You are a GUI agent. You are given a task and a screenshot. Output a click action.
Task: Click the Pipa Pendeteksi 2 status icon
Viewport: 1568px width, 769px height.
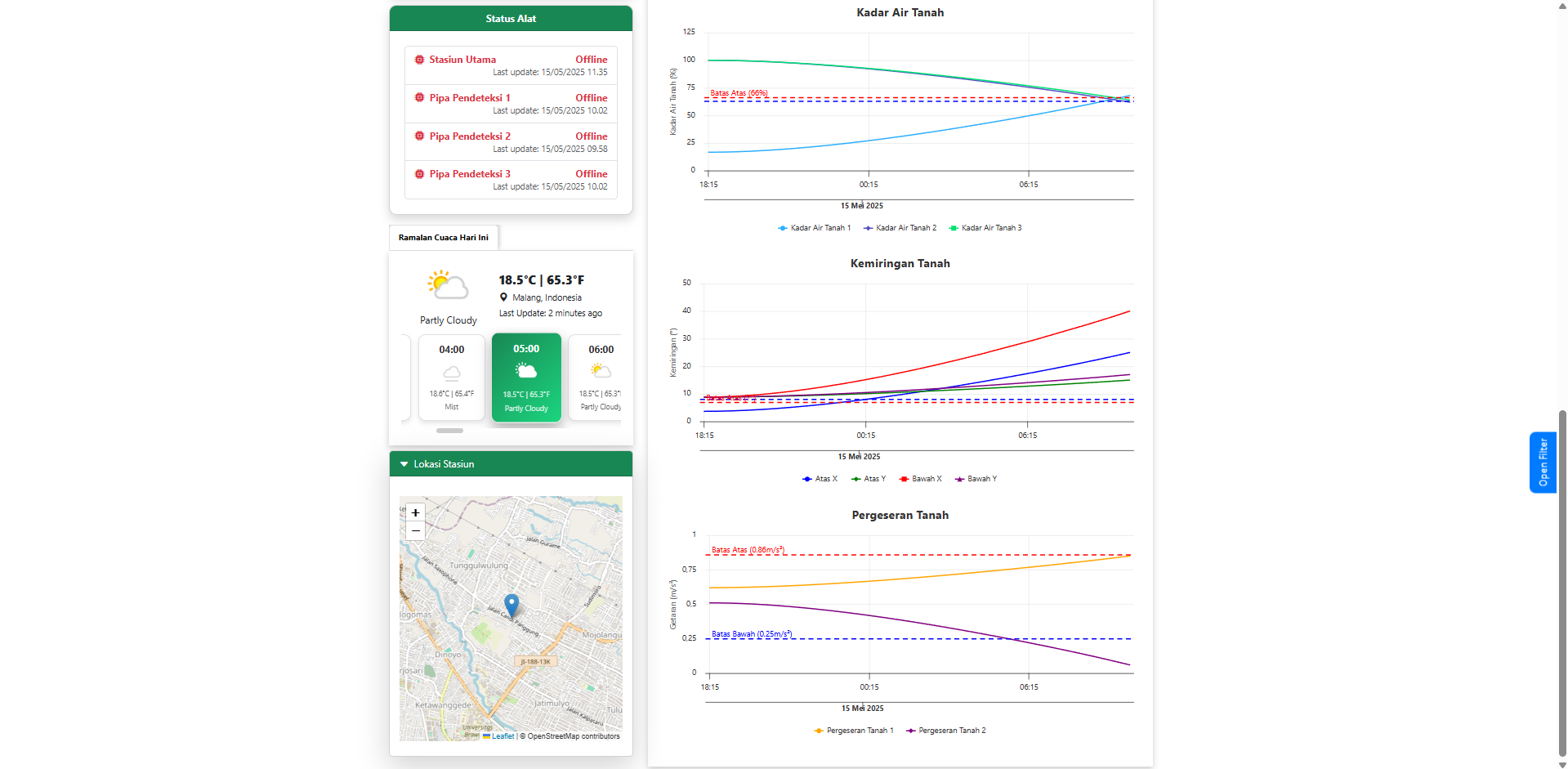coord(419,136)
